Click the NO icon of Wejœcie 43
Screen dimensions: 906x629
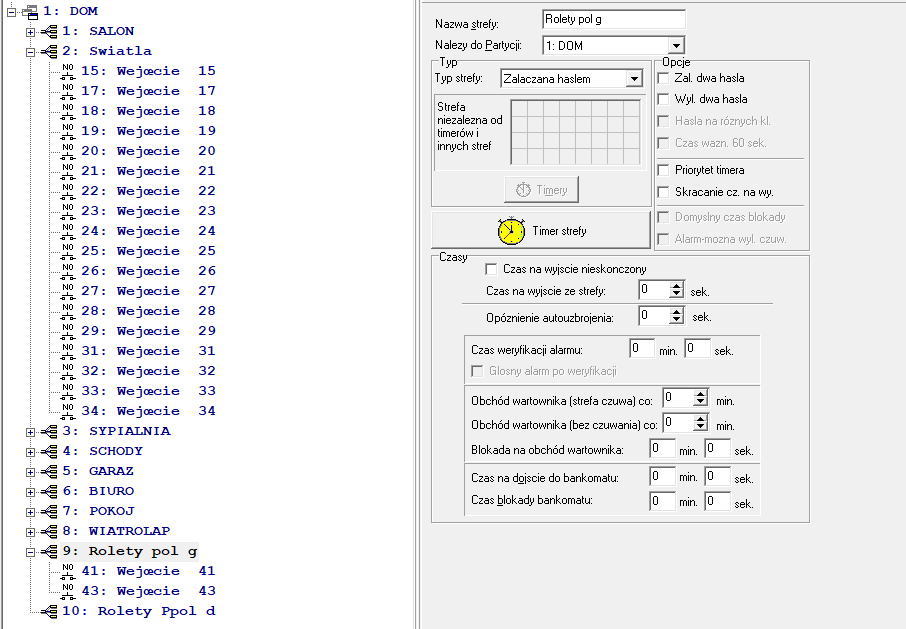coord(68,591)
